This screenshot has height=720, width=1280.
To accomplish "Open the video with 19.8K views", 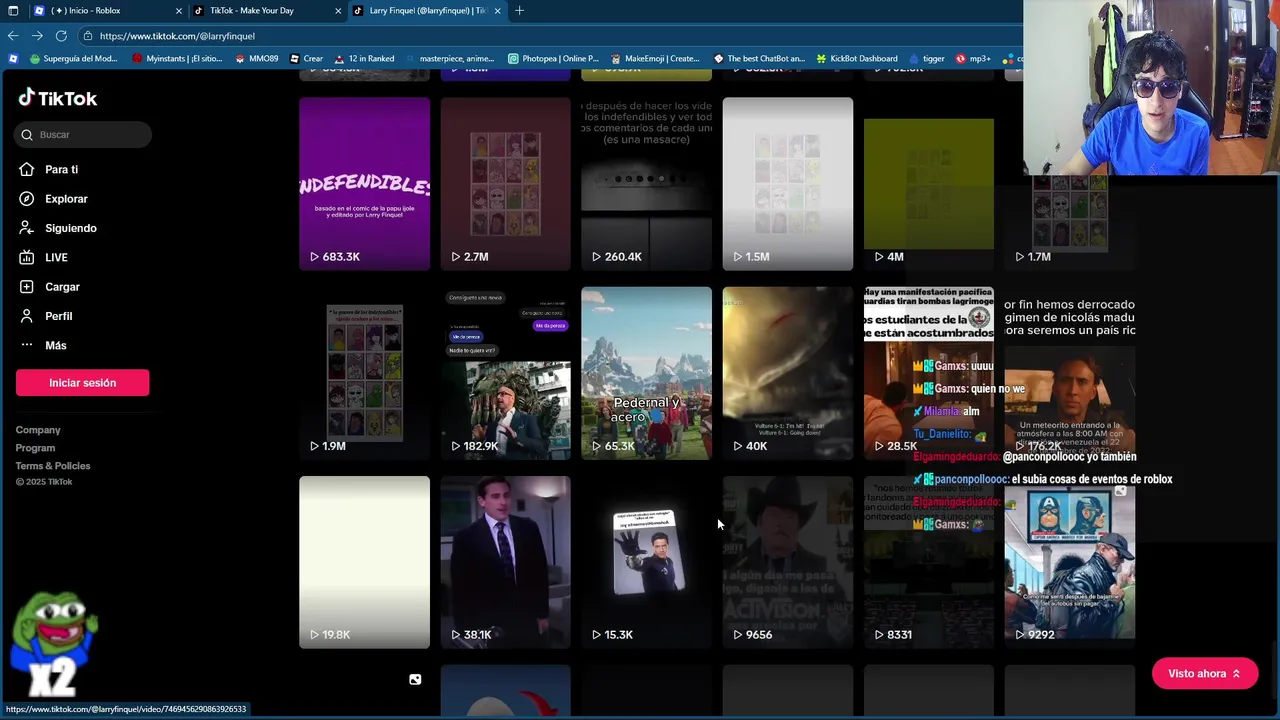I will tap(364, 562).
